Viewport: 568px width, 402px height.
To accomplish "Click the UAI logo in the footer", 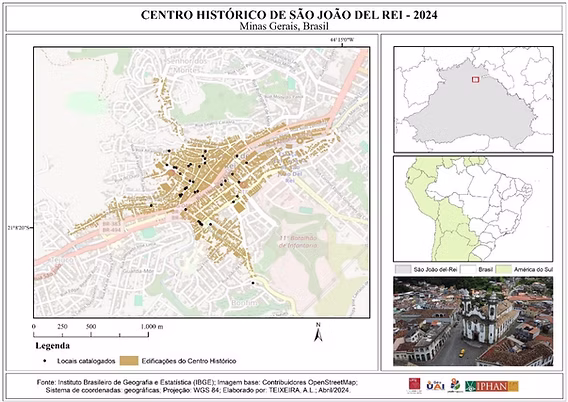I will 435,385.
